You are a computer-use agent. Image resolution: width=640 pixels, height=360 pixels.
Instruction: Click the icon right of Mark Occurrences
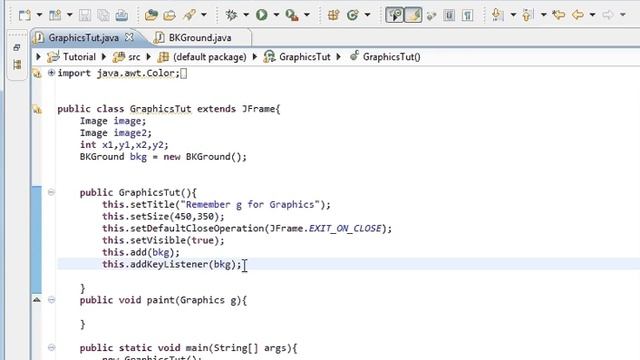click(431, 16)
